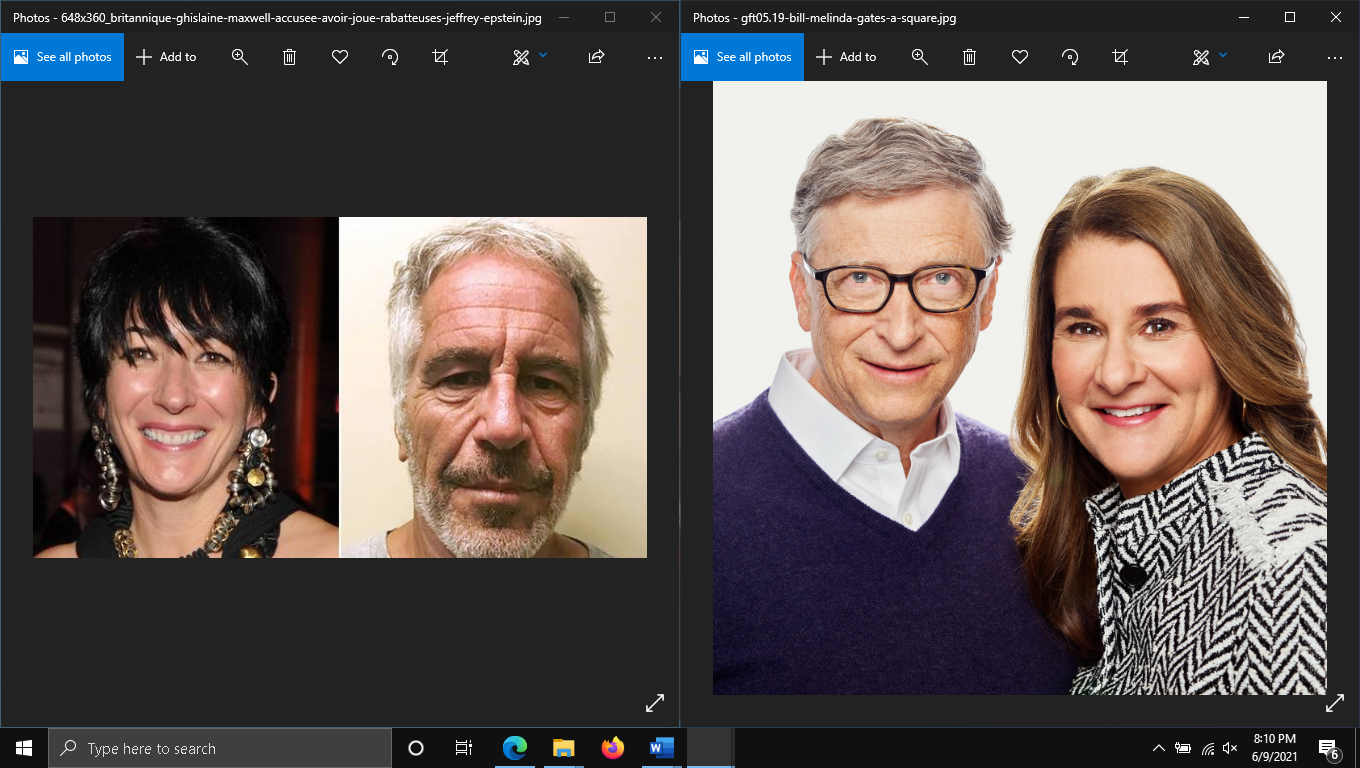This screenshot has height=768, width=1360.
Task: Toggle favorite heart in right Photos window
Action: (x=1020, y=57)
